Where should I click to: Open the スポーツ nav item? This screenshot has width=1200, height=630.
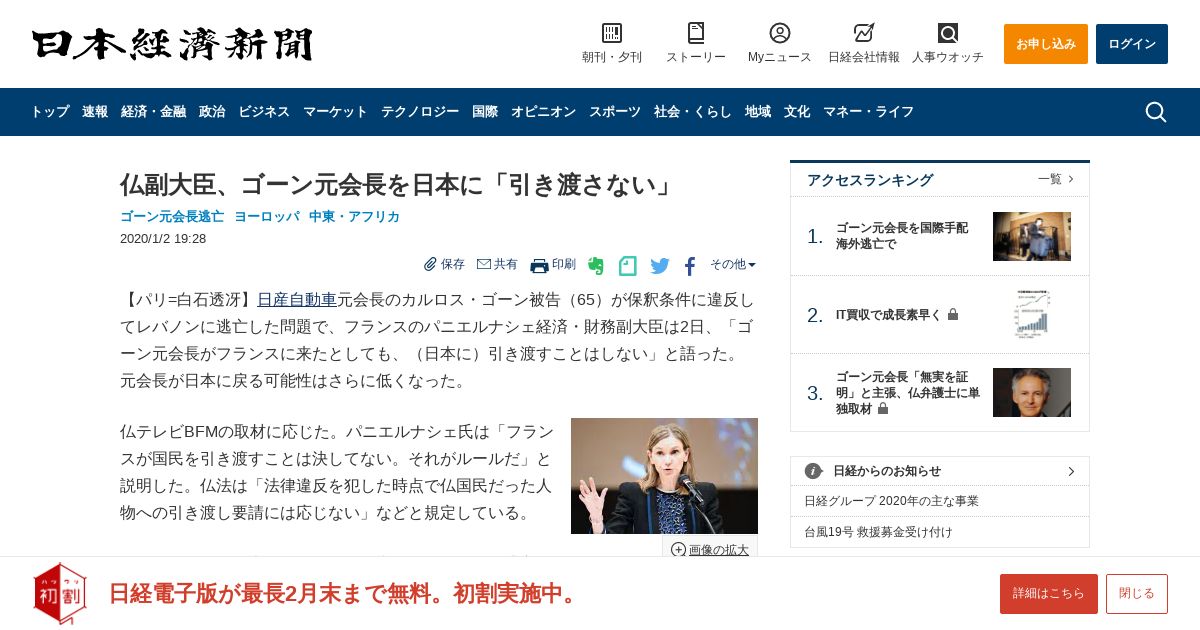615,112
